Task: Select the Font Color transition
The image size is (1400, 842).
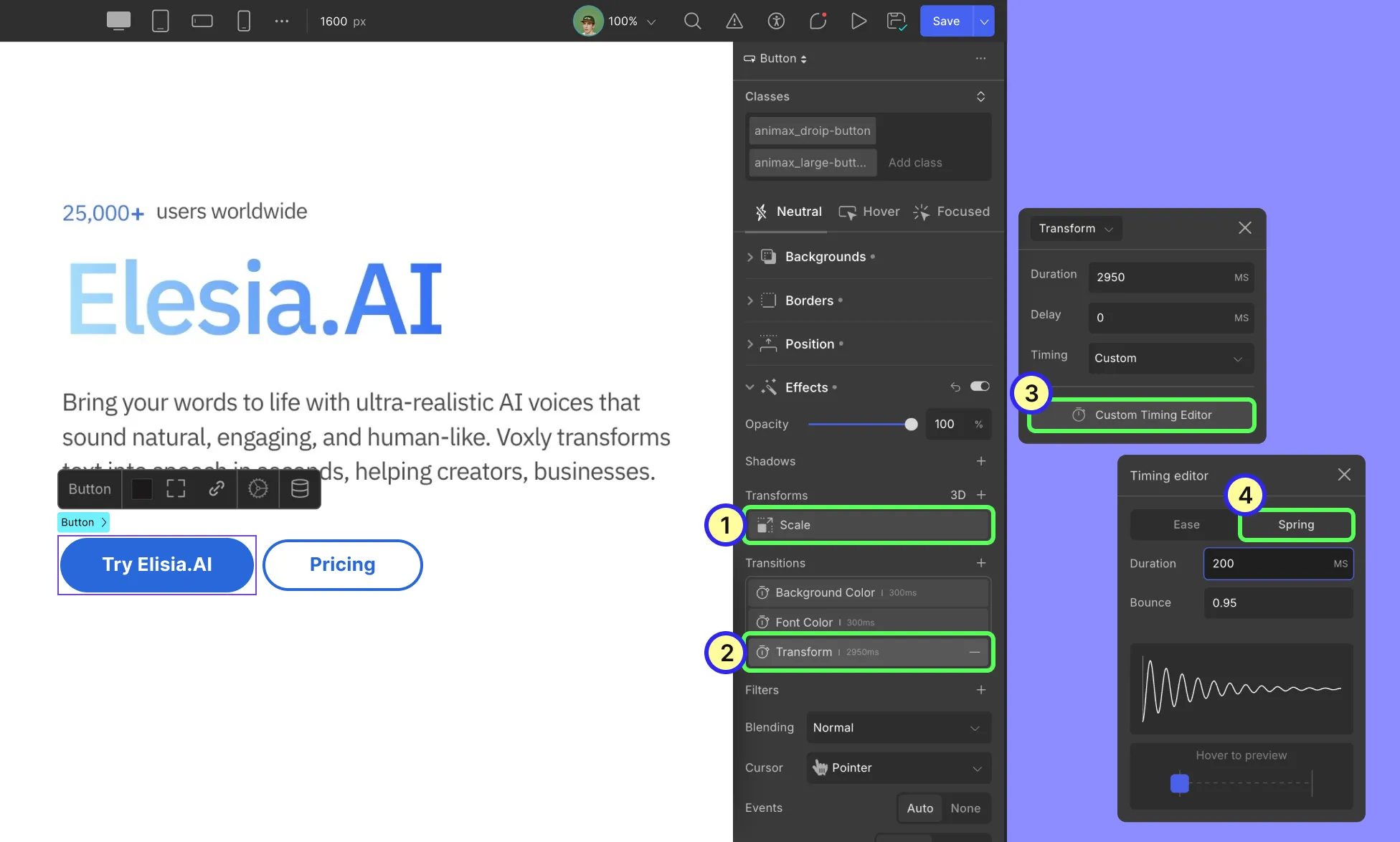Action: coord(869,622)
